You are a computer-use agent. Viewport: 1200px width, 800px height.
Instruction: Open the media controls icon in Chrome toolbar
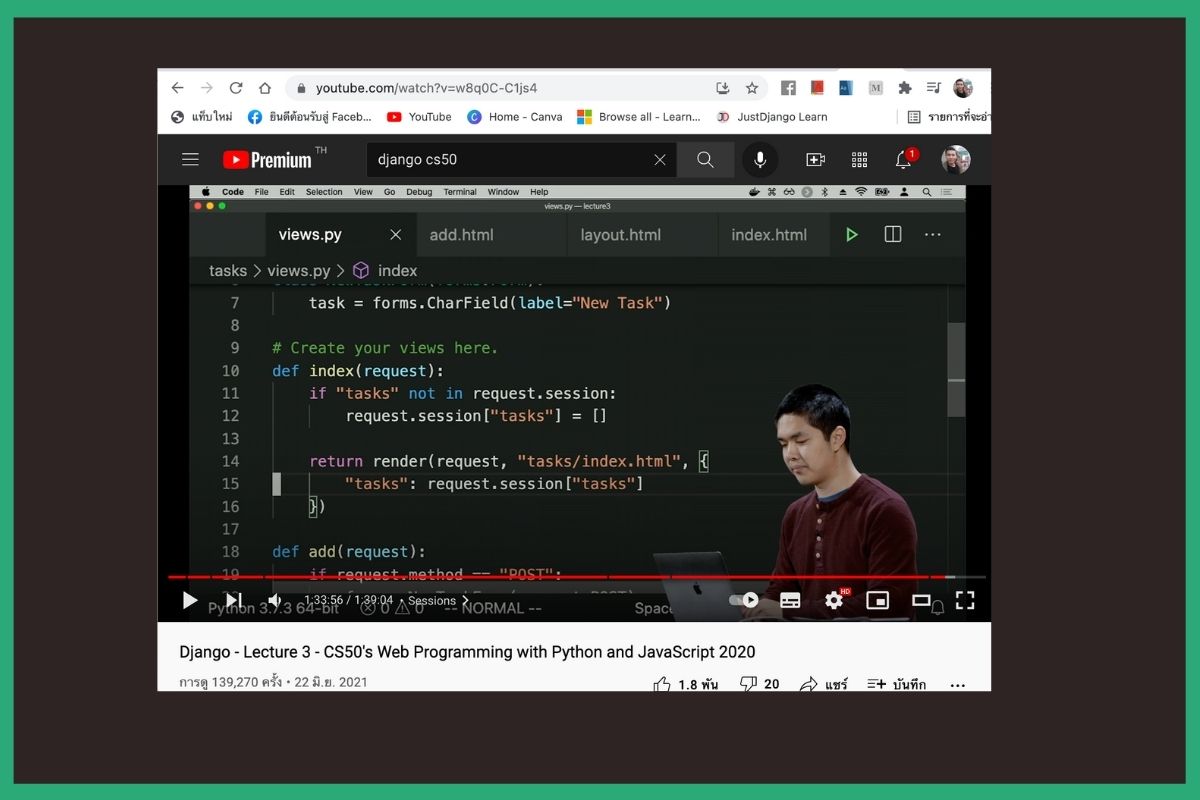click(x=934, y=88)
